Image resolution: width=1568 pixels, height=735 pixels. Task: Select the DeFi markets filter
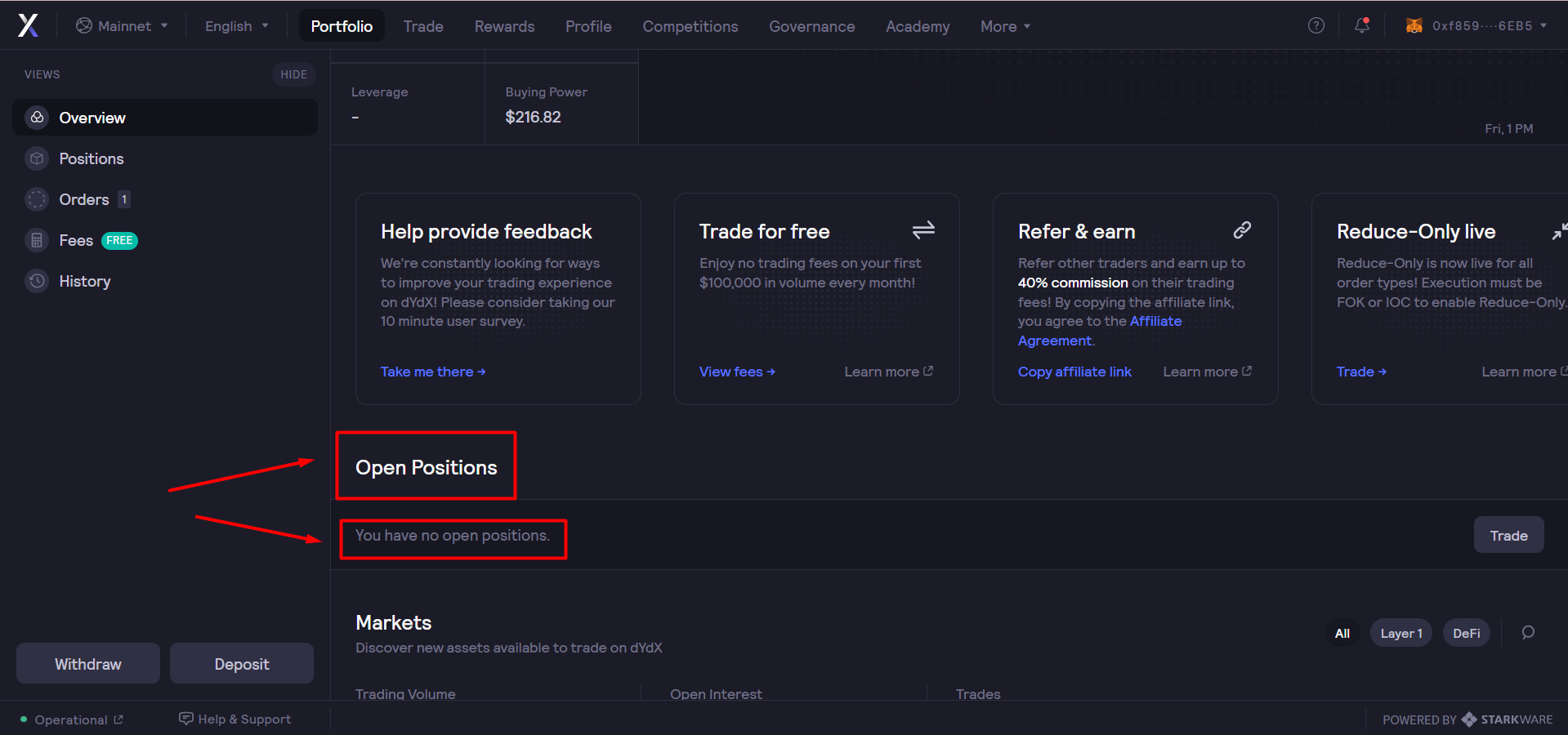pos(1466,633)
